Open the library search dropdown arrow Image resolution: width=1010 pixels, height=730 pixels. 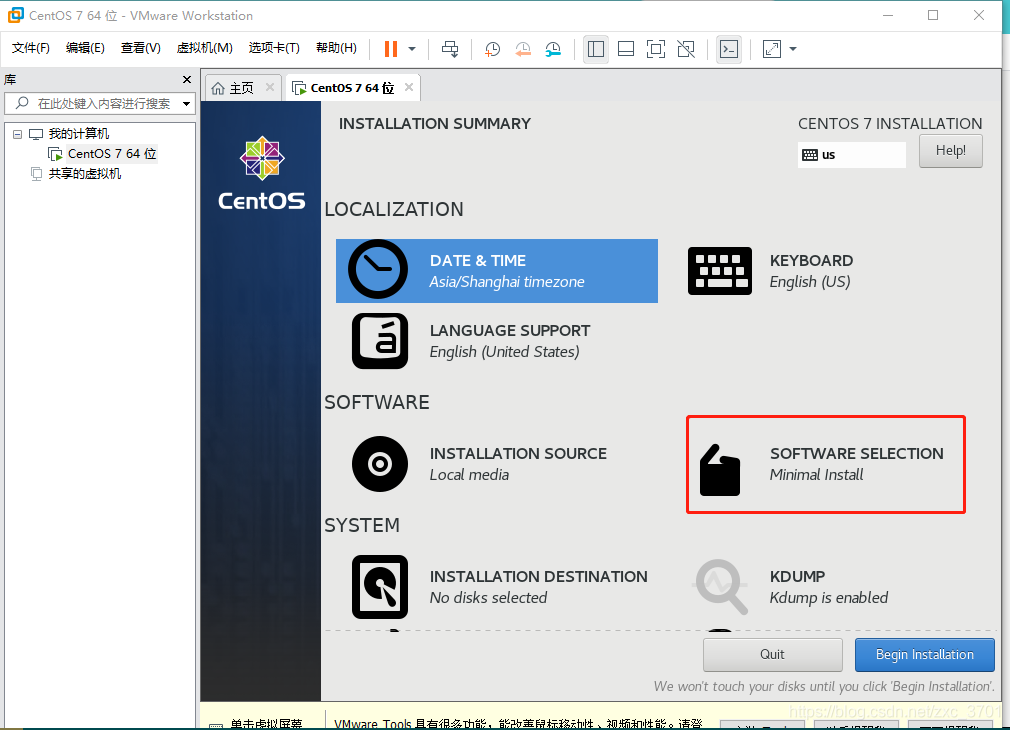[187, 104]
